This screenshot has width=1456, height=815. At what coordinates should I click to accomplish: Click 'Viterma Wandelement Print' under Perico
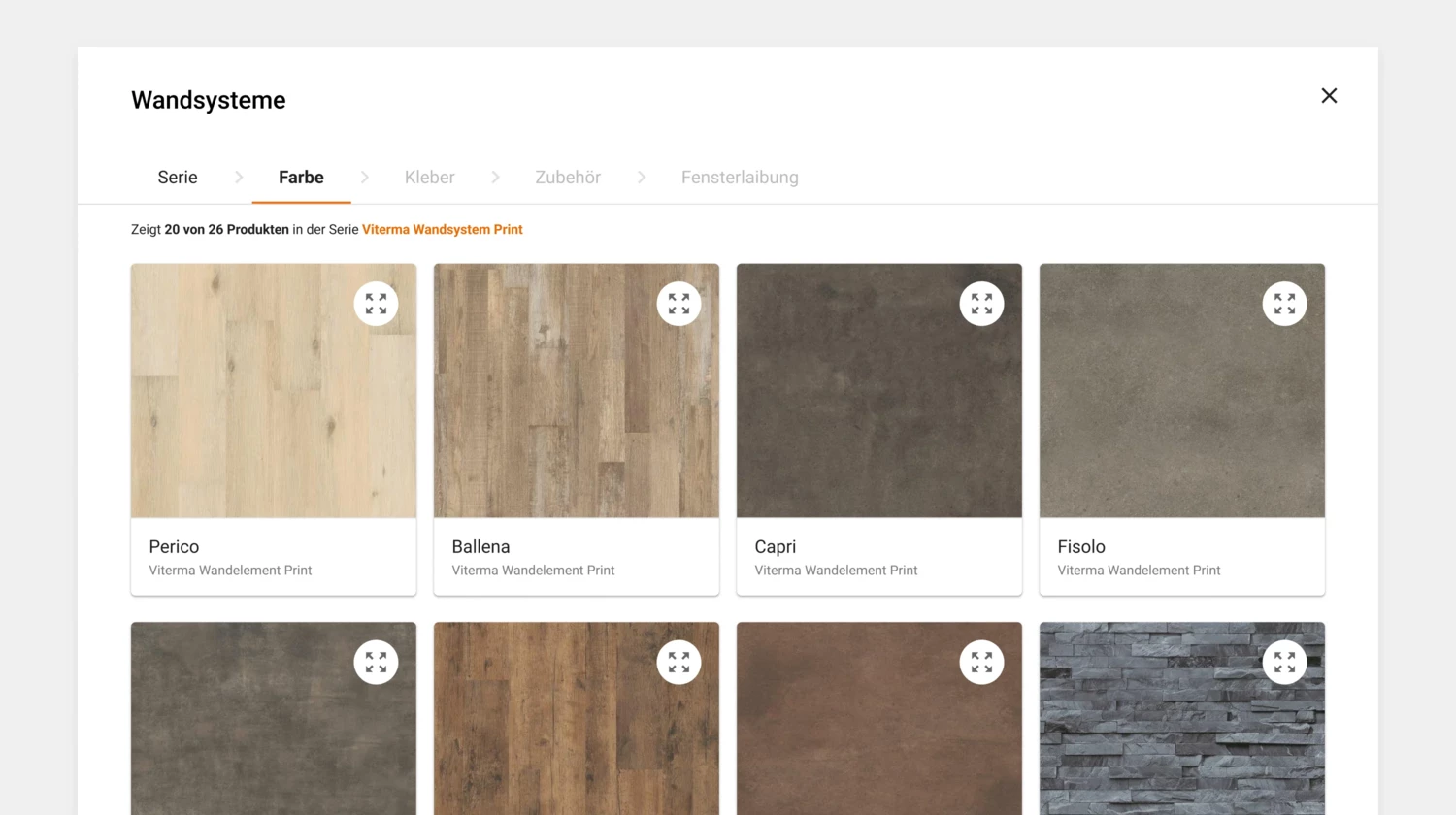[x=230, y=570]
